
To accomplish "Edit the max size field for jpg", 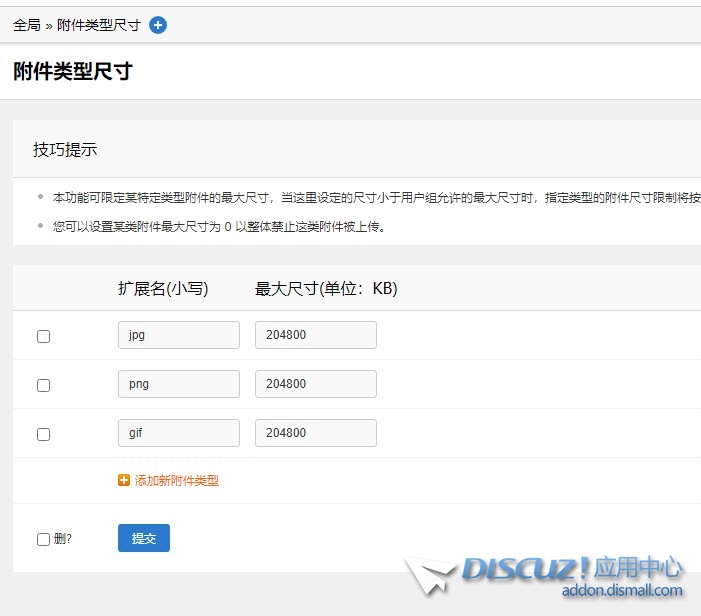I will click(x=315, y=335).
